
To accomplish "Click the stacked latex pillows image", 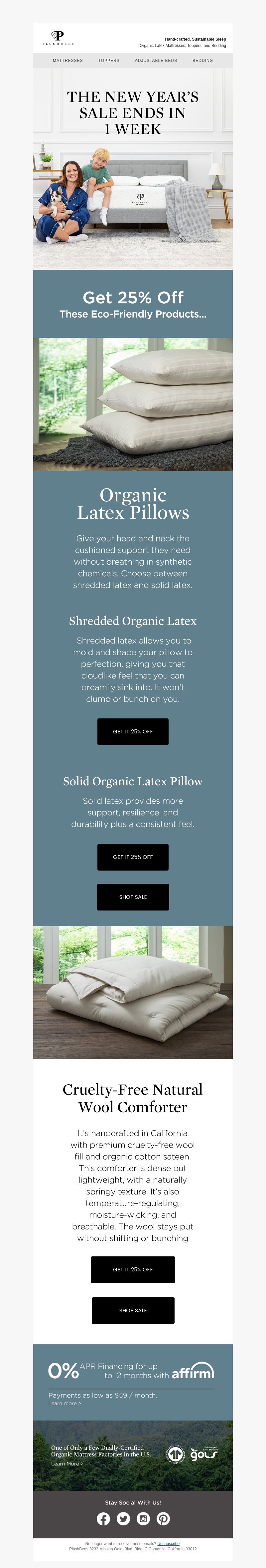I will click(133, 404).
